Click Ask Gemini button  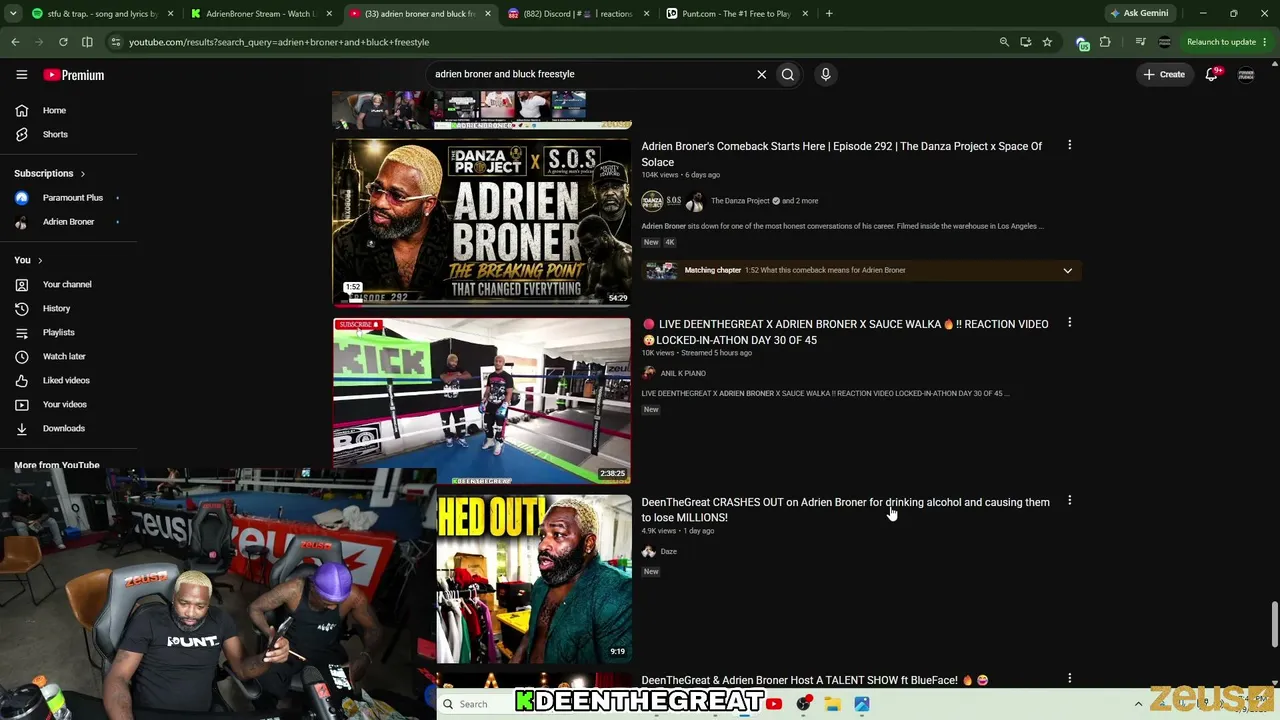1138,14
